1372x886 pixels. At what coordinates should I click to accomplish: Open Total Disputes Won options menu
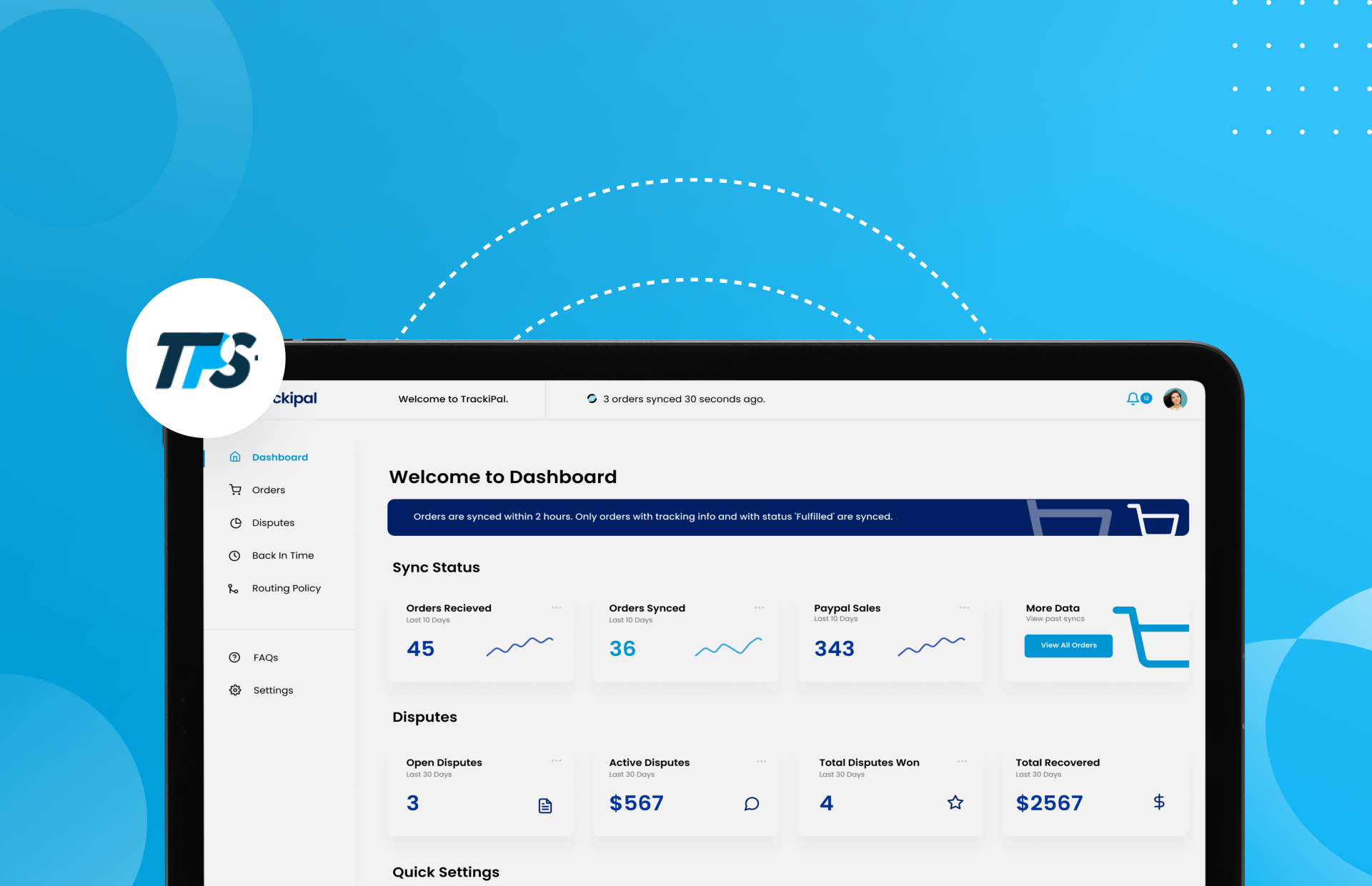(963, 762)
